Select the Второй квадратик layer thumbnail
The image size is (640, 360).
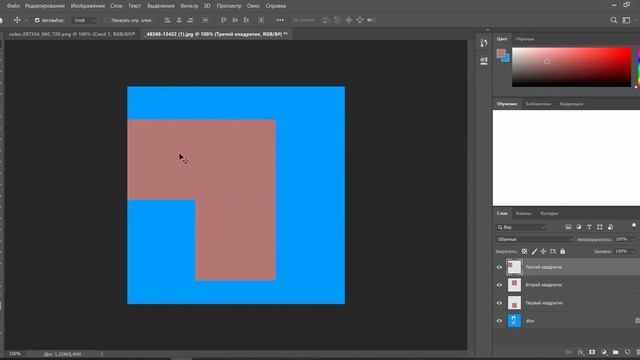click(x=514, y=285)
